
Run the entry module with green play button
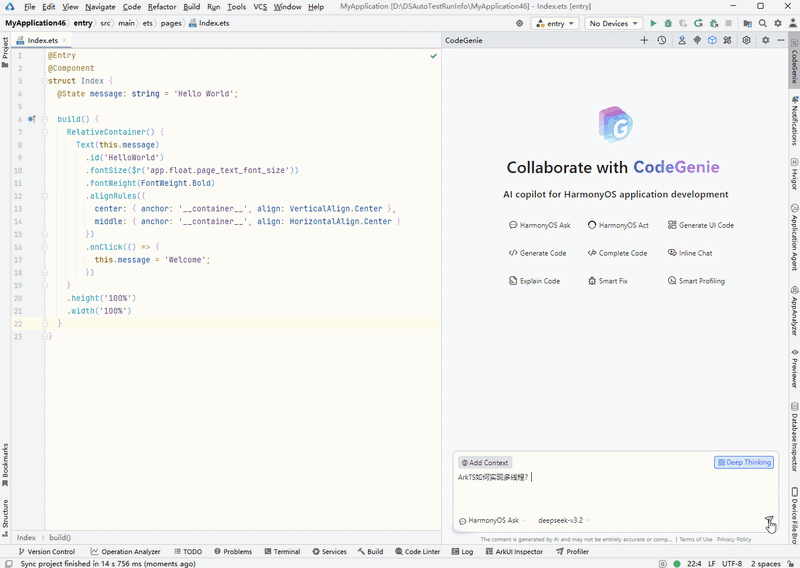click(654, 23)
